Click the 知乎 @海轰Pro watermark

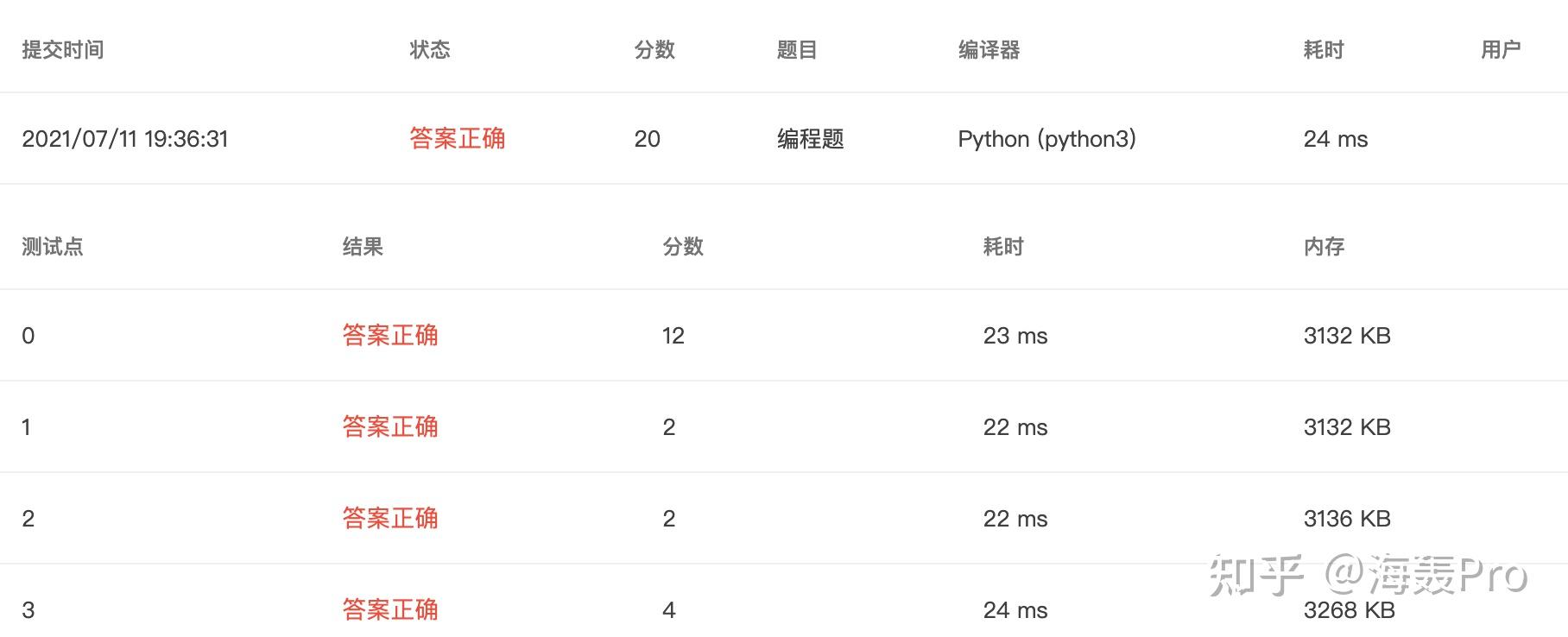click(1369, 575)
